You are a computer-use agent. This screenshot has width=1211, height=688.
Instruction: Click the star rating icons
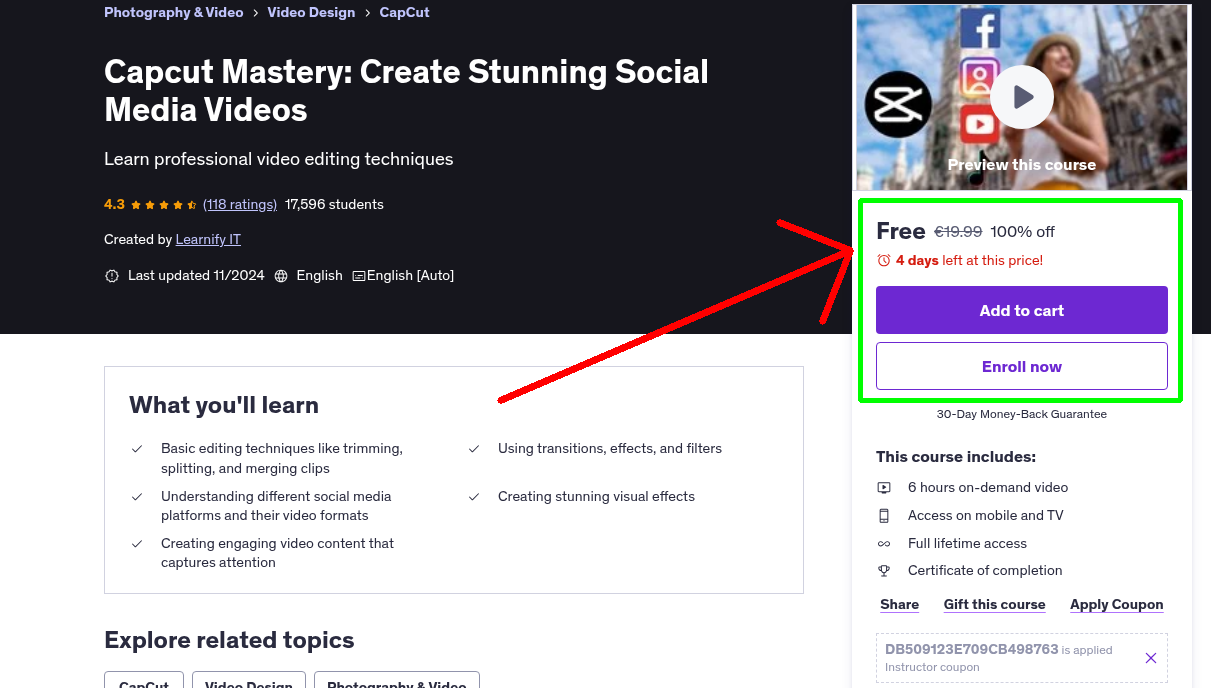click(164, 205)
